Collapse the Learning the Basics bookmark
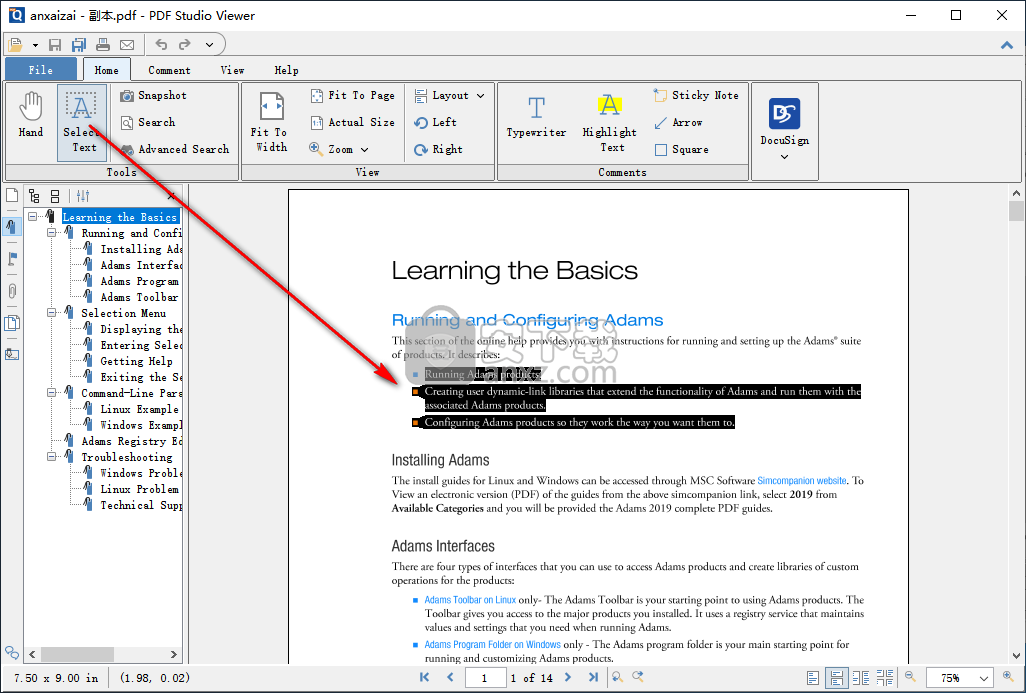 (x=32, y=217)
